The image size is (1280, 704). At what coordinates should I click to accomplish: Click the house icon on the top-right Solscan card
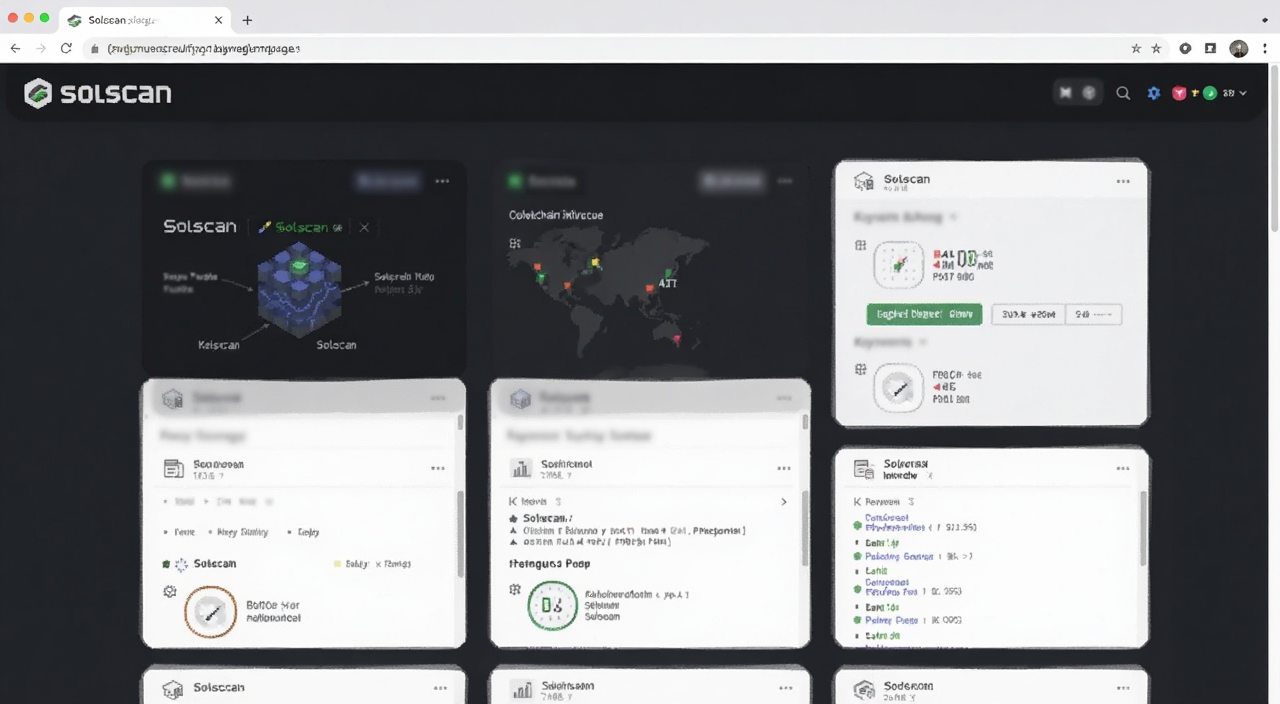coord(864,181)
